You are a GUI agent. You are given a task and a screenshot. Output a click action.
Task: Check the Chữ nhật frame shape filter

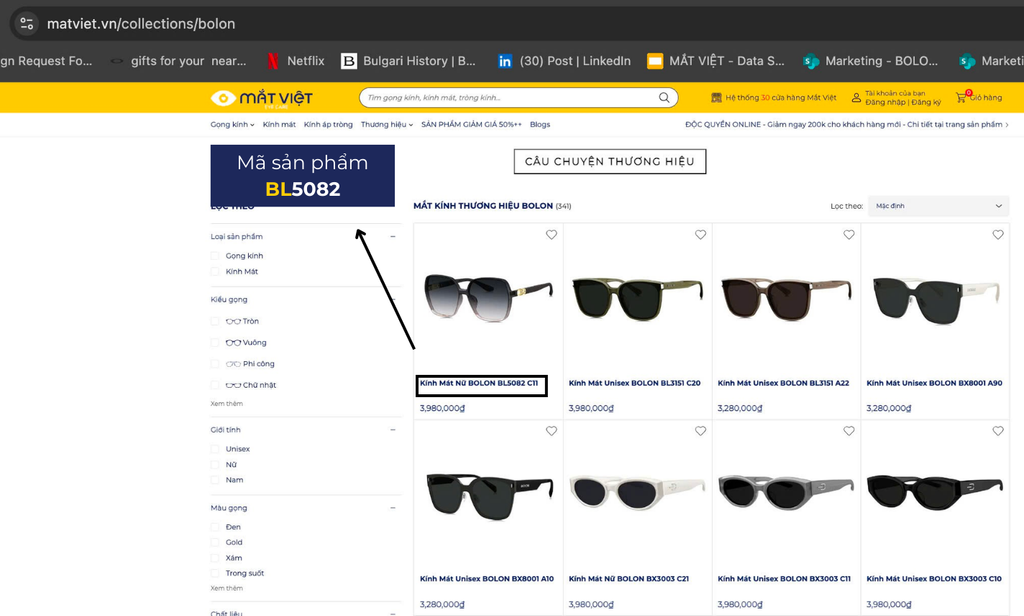(x=215, y=385)
